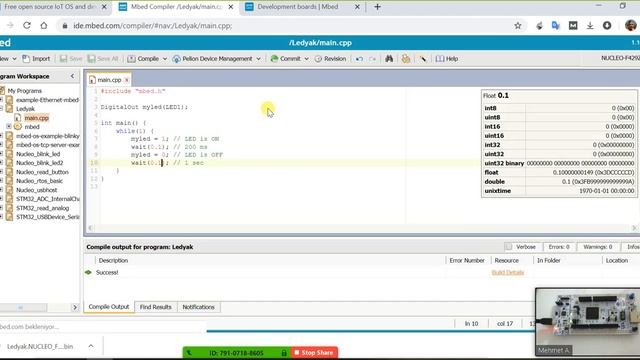Click the workspace scroll right arrow

pos(75,307)
